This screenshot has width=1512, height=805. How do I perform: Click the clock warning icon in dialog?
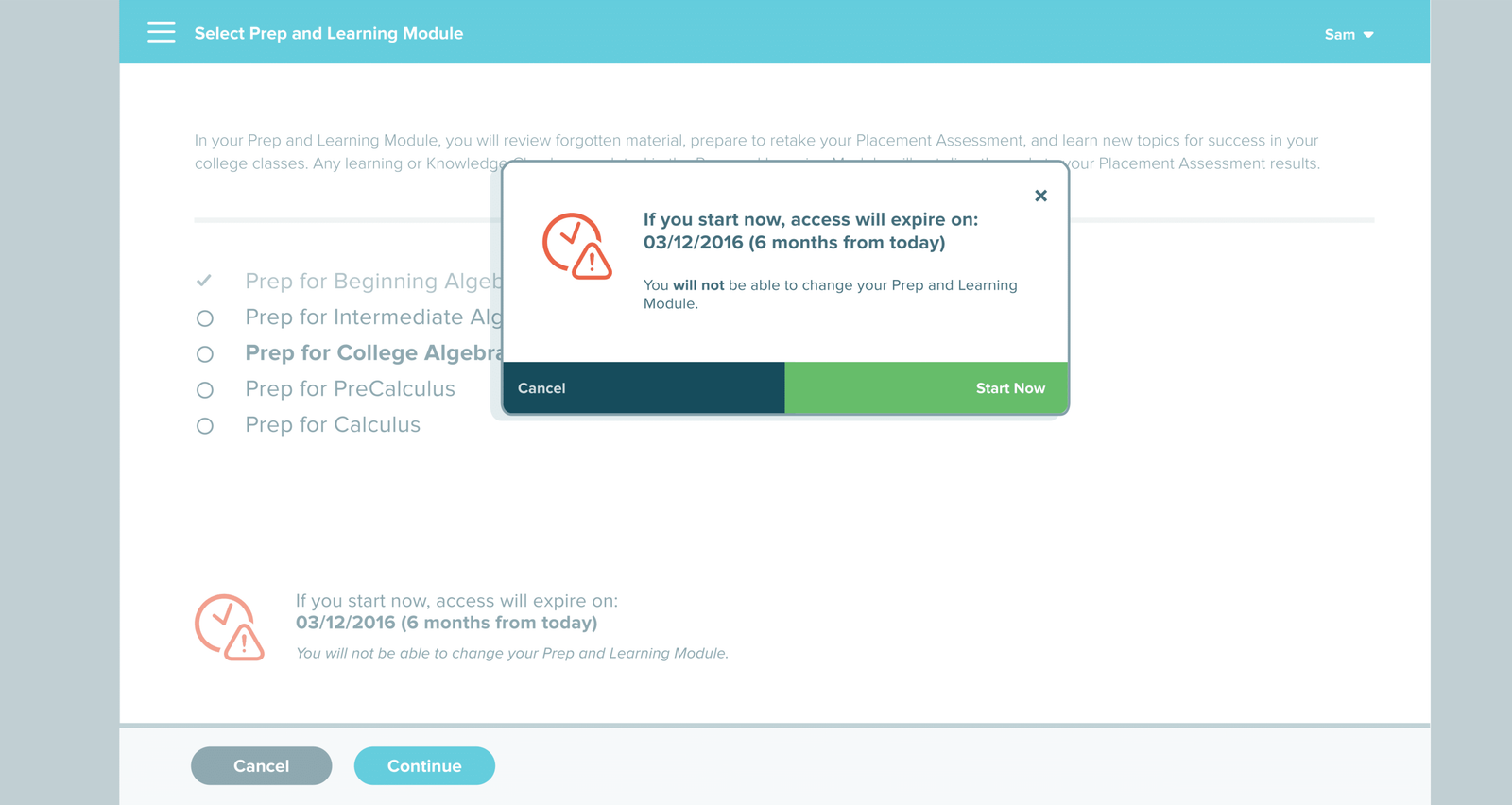(577, 246)
